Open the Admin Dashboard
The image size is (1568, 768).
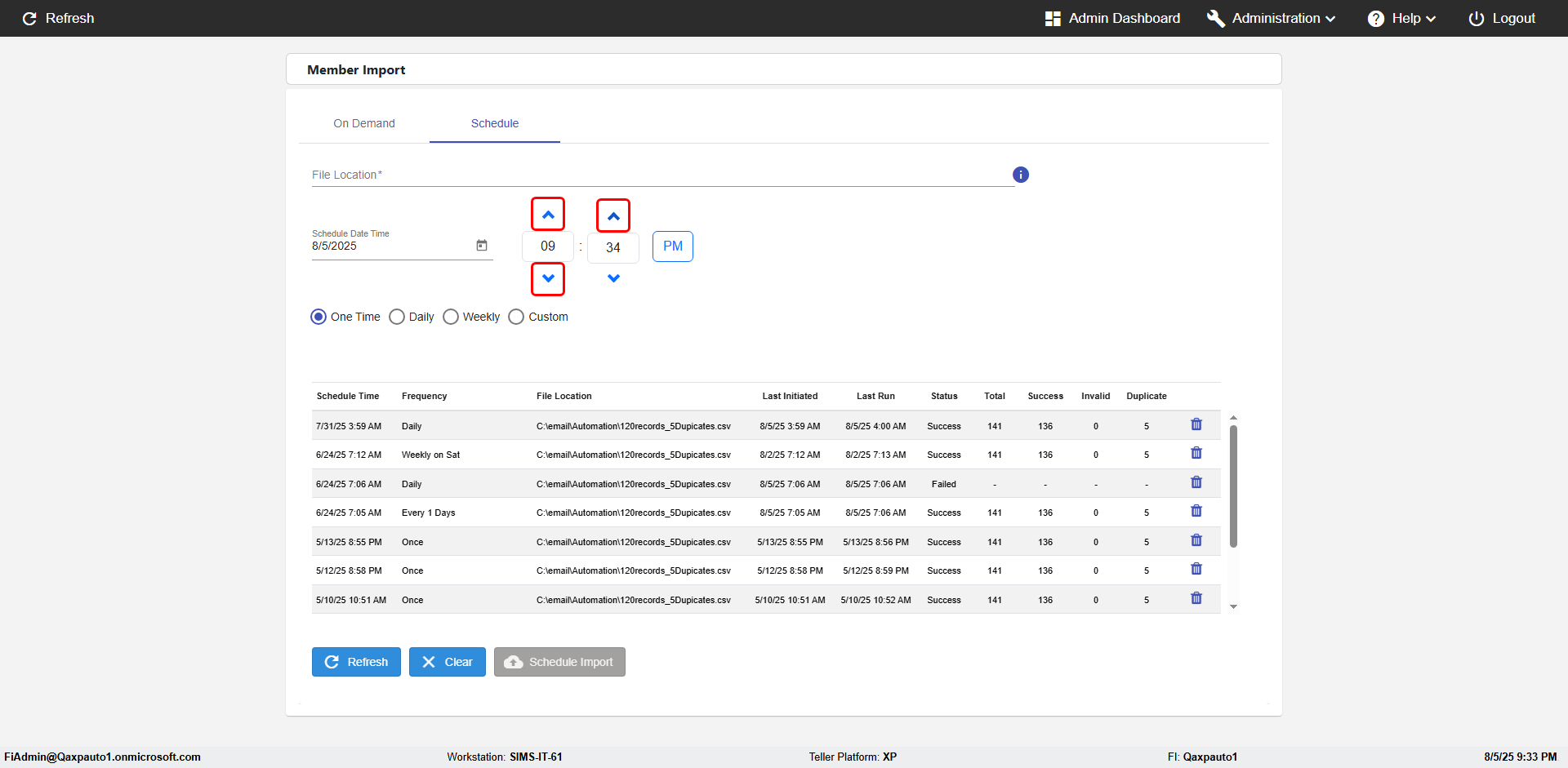pyautogui.click(x=1112, y=19)
